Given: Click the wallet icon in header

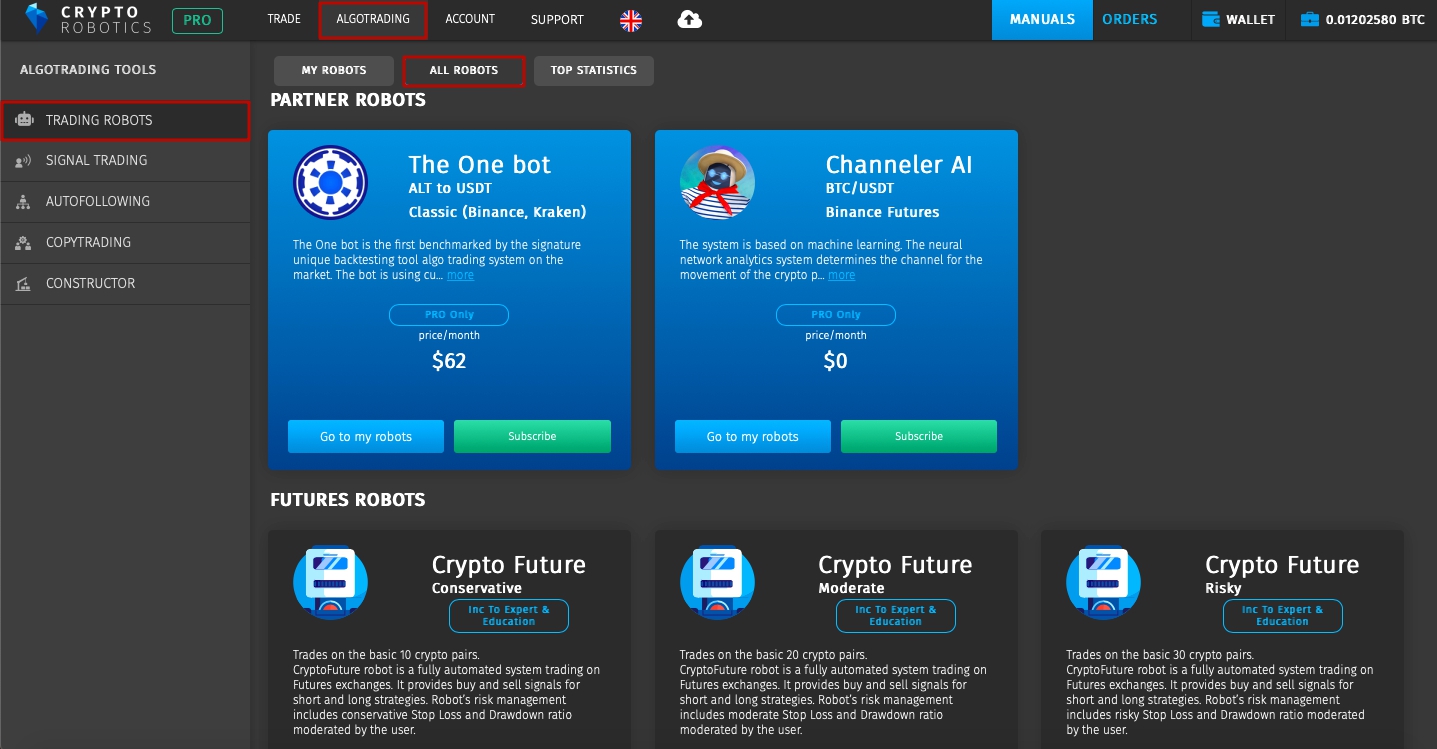Looking at the screenshot, I should coord(1209,20).
